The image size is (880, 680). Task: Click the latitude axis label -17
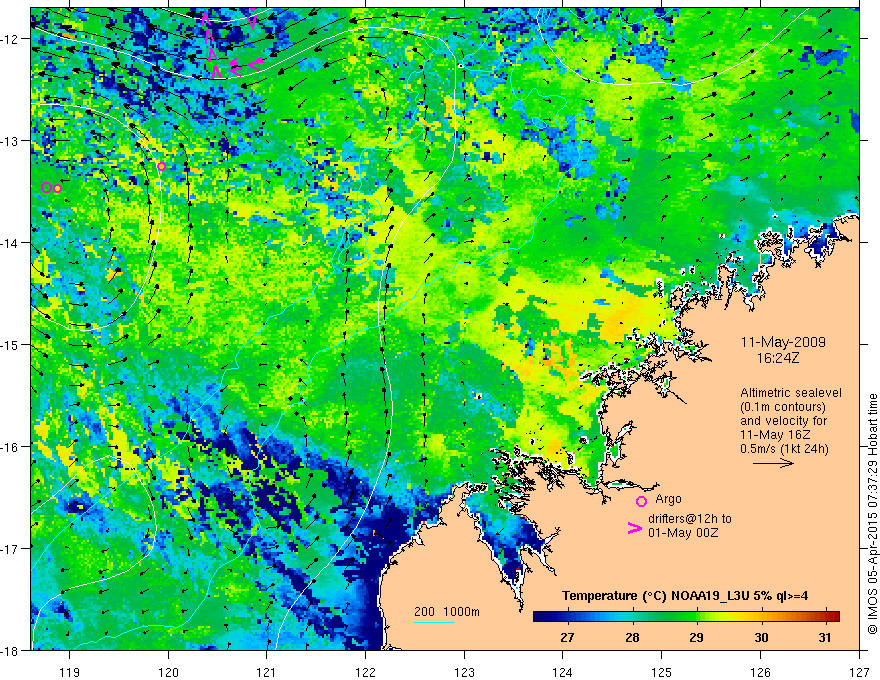point(11,548)
